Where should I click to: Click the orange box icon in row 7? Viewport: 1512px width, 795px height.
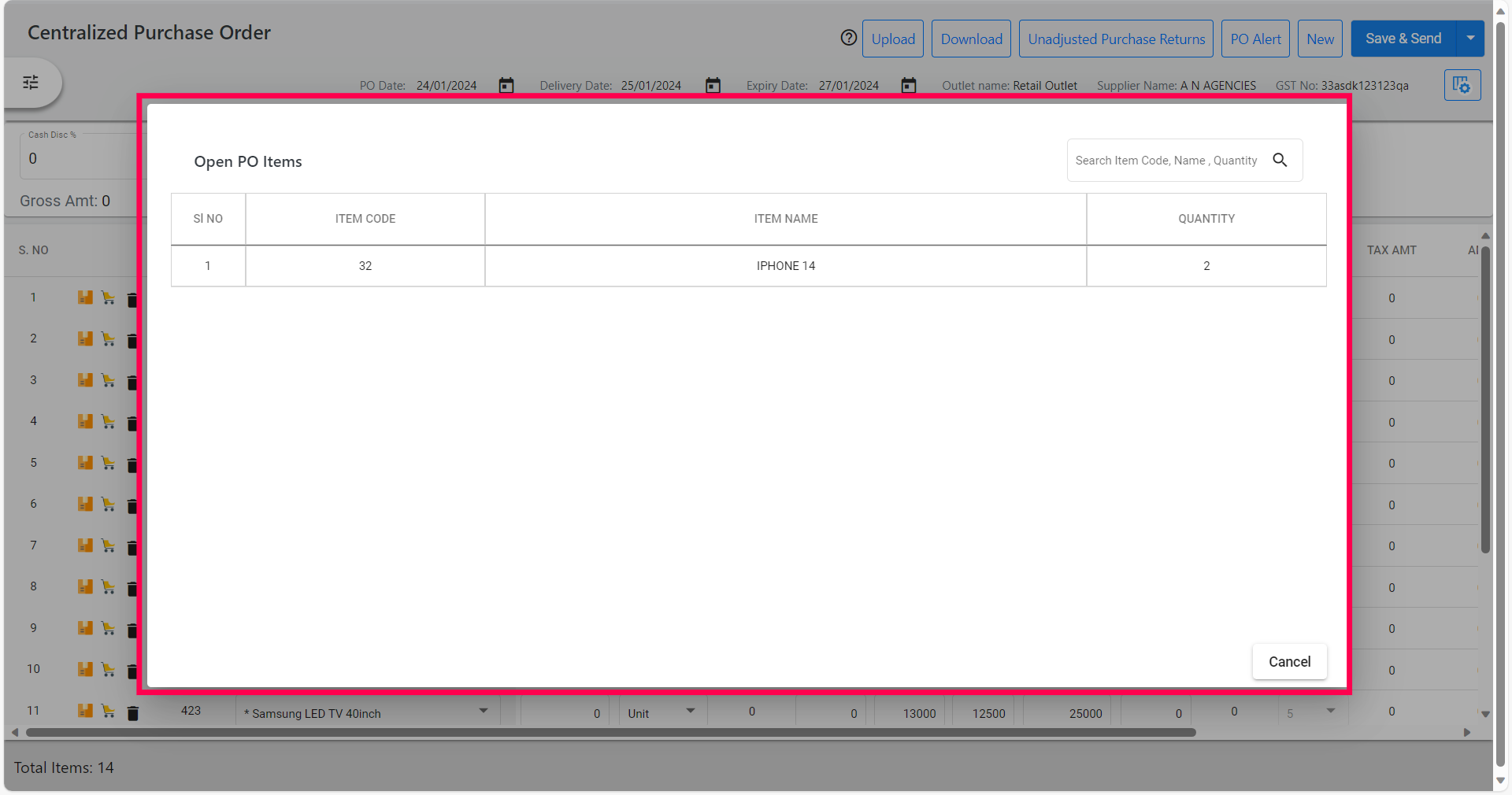(x=85, y=545)
